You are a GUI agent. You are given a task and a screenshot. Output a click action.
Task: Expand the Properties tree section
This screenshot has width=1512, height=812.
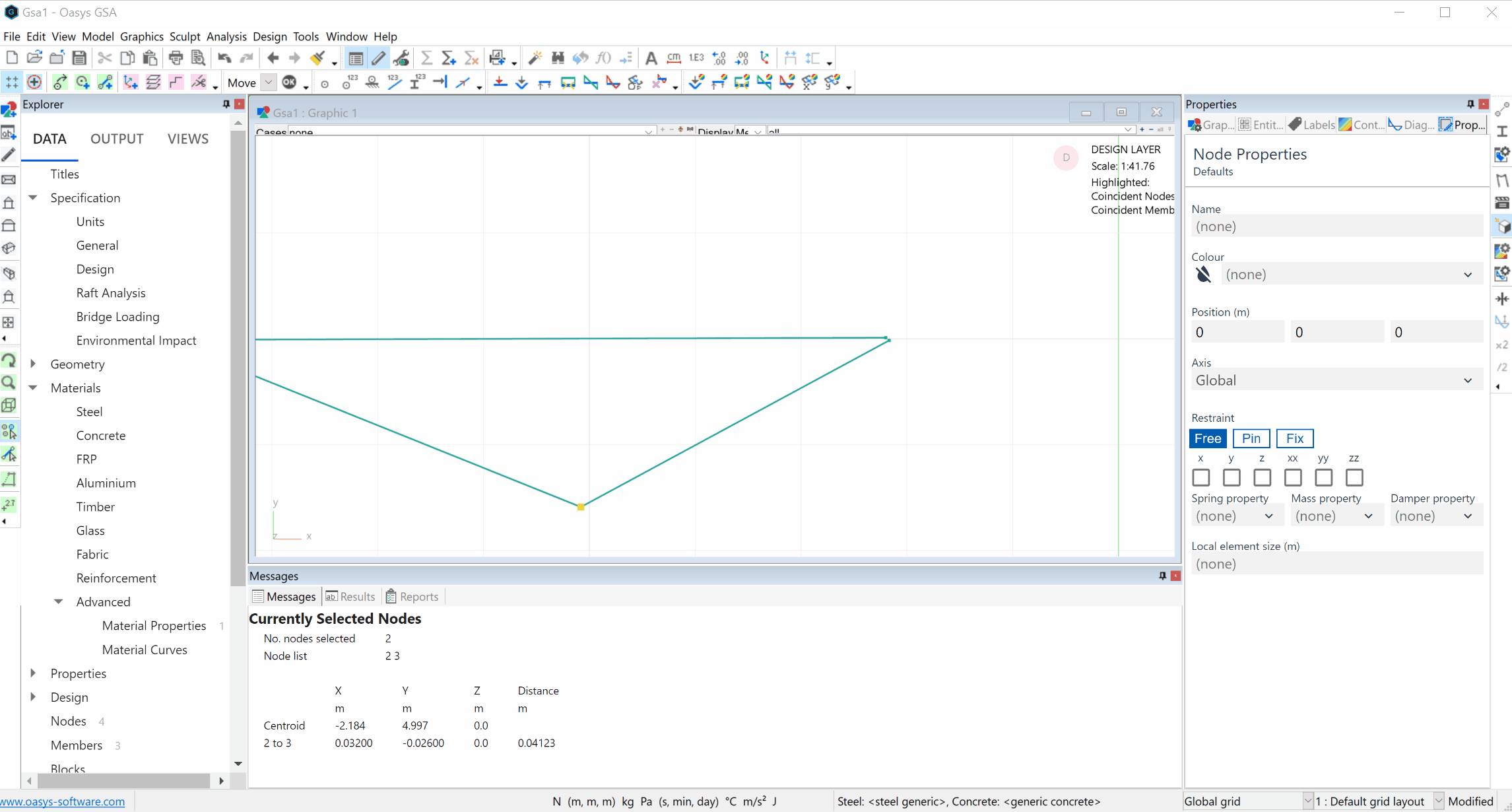tap(33, 673)
